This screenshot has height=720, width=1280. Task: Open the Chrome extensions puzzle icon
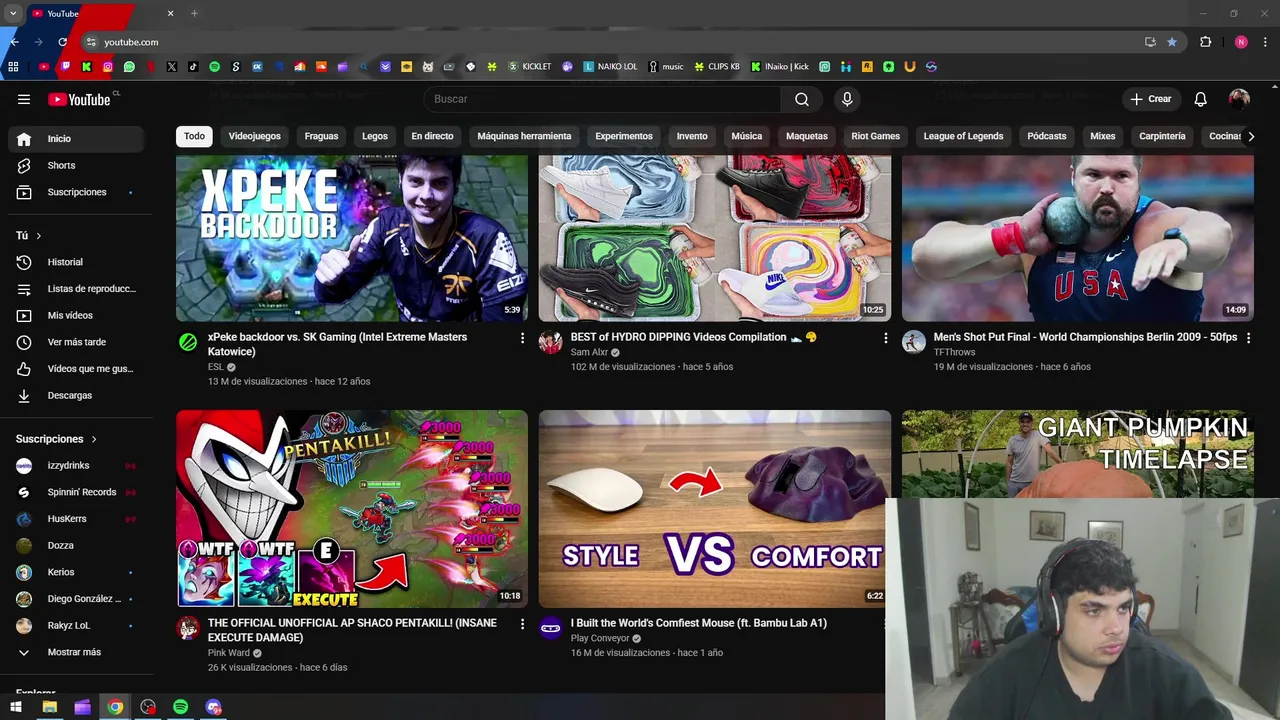point(1205,42)
